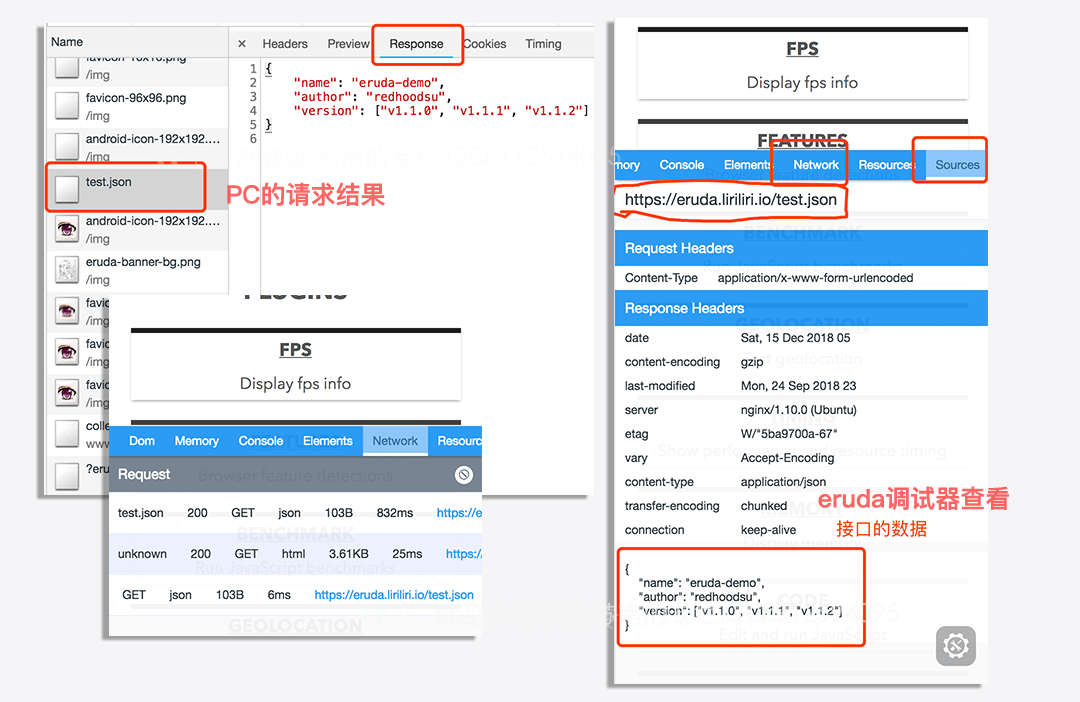The image size is (1080, 702).
Task: Open Console tab in left eruda panel
Action: (260, 441)
